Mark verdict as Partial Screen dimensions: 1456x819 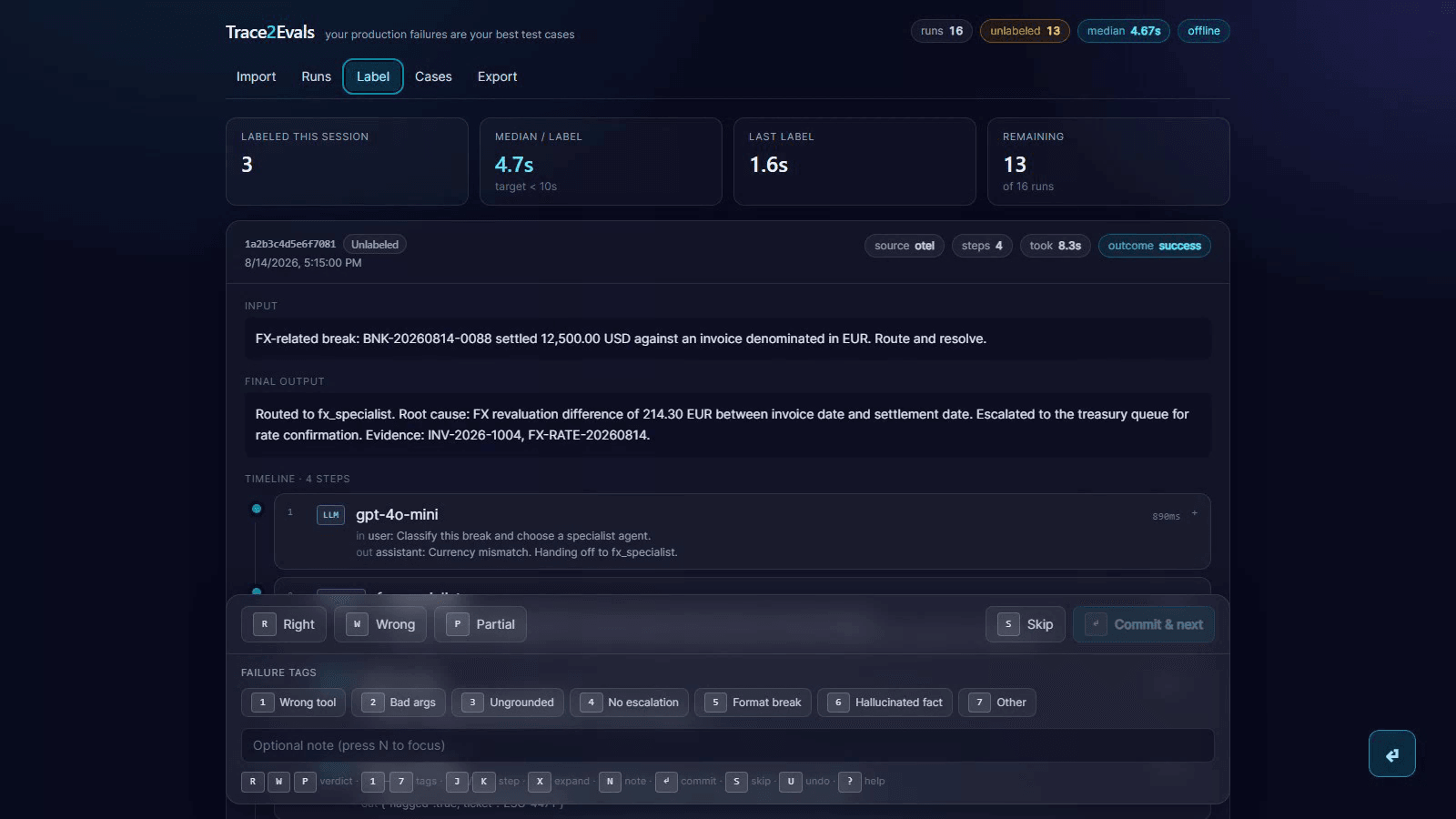(480, 624)
